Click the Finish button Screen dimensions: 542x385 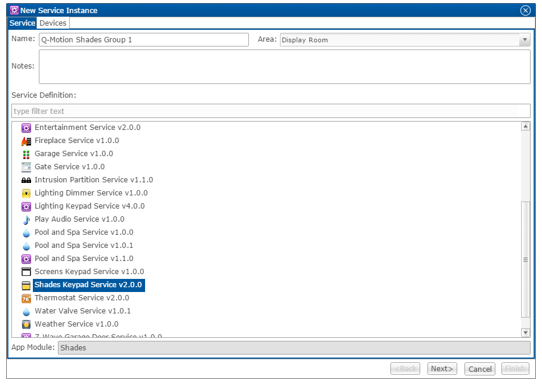pyautogui.click(x=515, y=369)
